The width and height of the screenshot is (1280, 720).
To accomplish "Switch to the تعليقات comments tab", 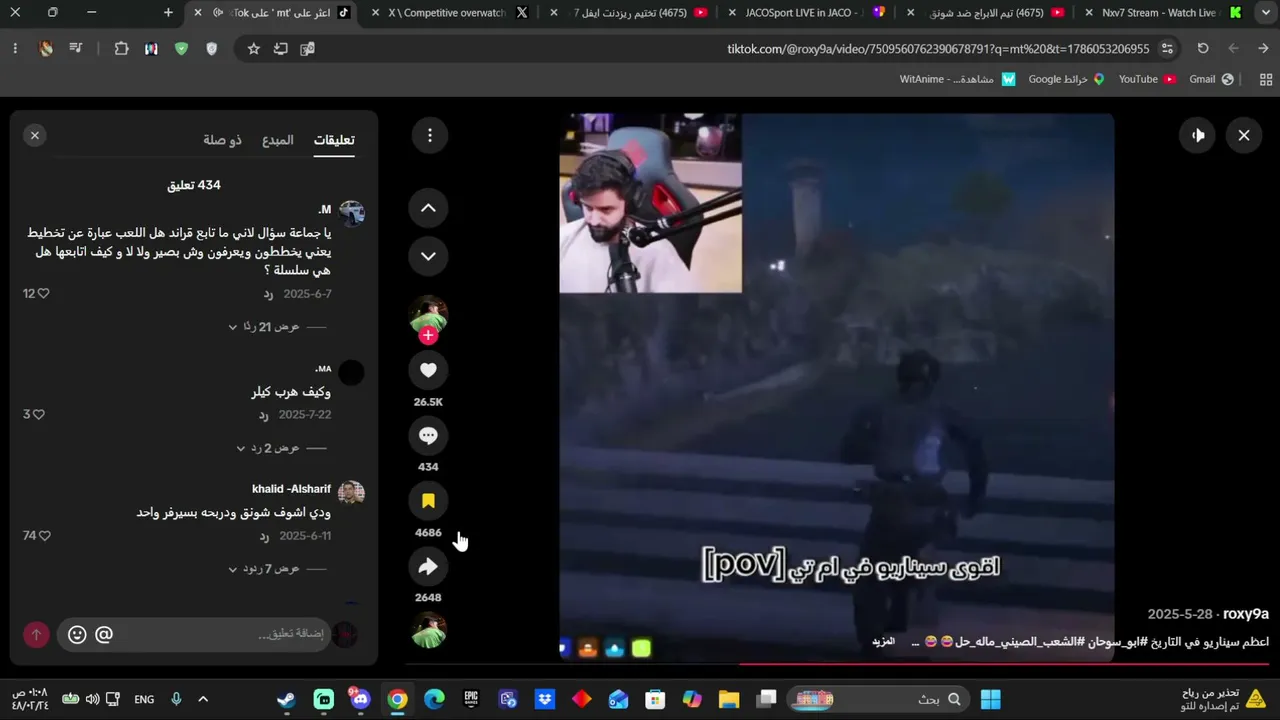I will tap(334, 140).
